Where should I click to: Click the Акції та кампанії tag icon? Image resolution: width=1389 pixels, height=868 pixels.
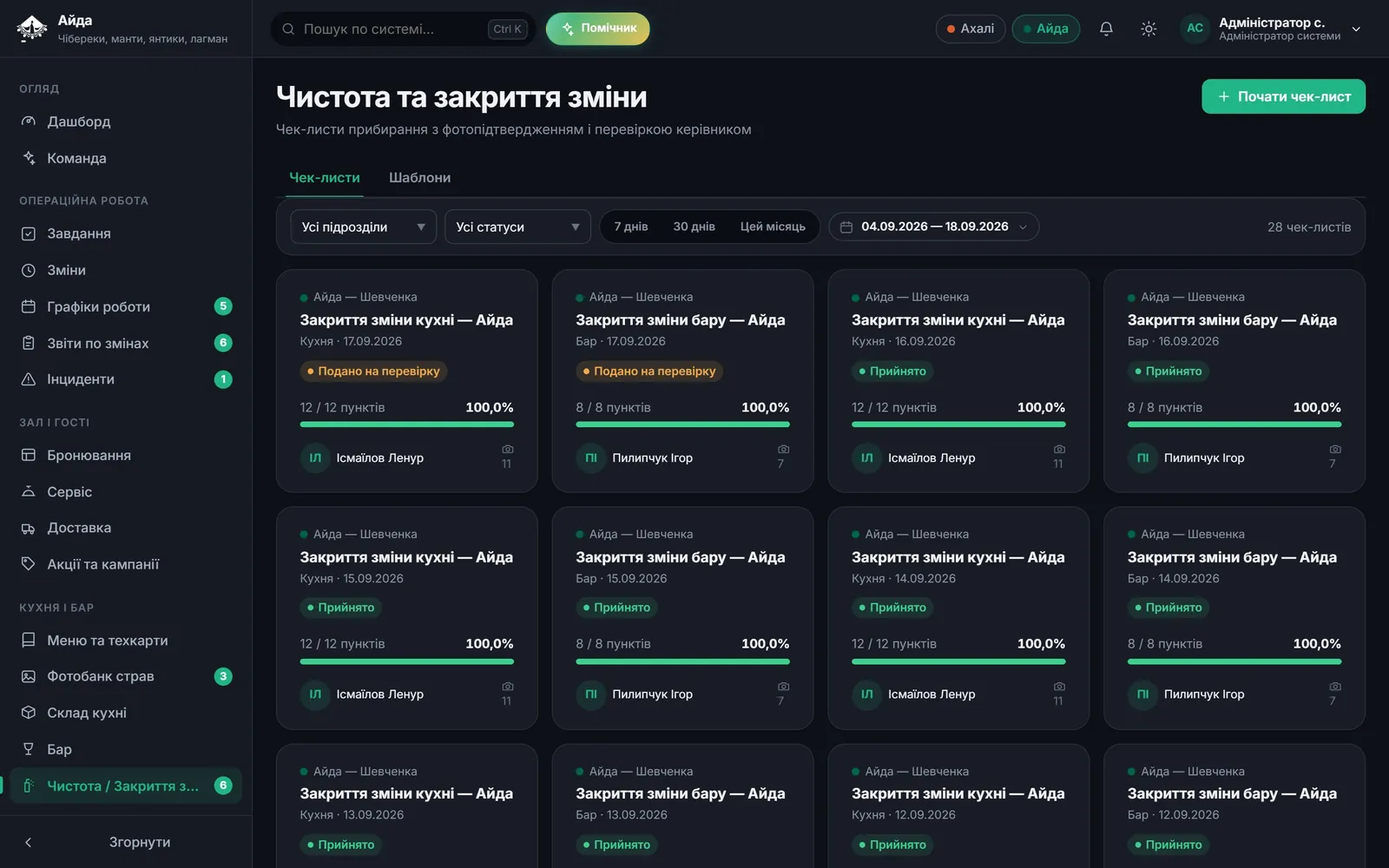29,564
